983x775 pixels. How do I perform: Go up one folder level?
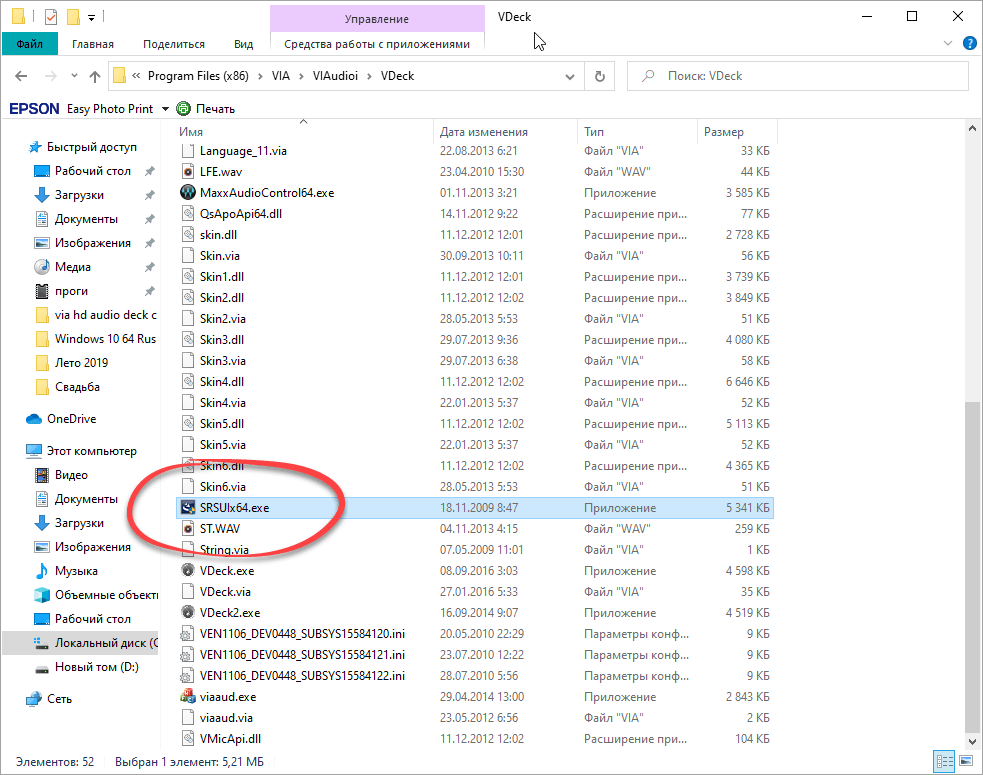point(95,76)
